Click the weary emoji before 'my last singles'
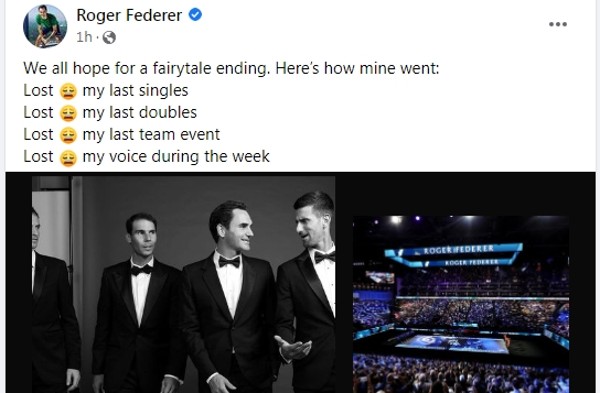 [x=68, y=91]
